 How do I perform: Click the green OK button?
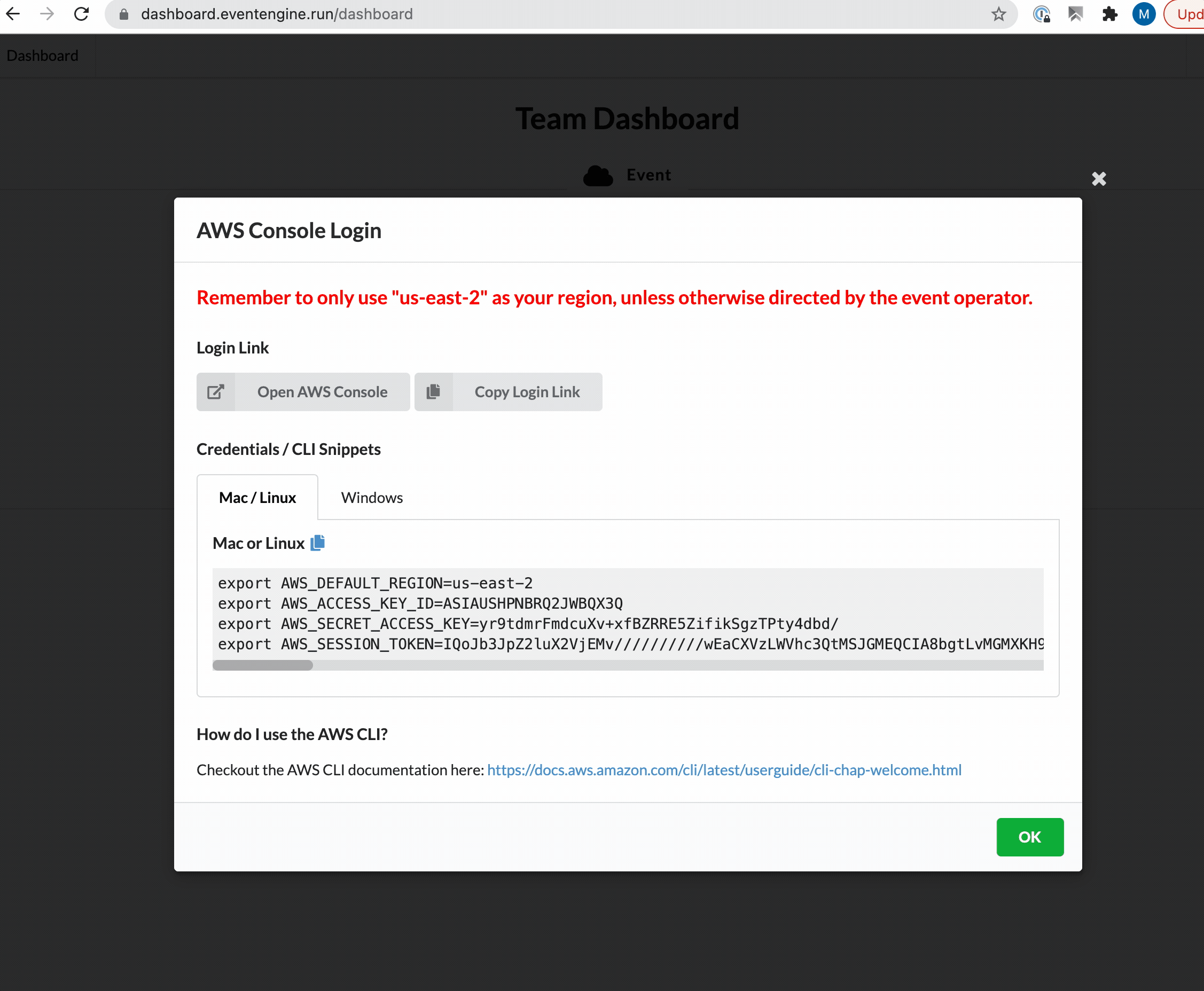pyautogui.click(x=1030, y=837)
